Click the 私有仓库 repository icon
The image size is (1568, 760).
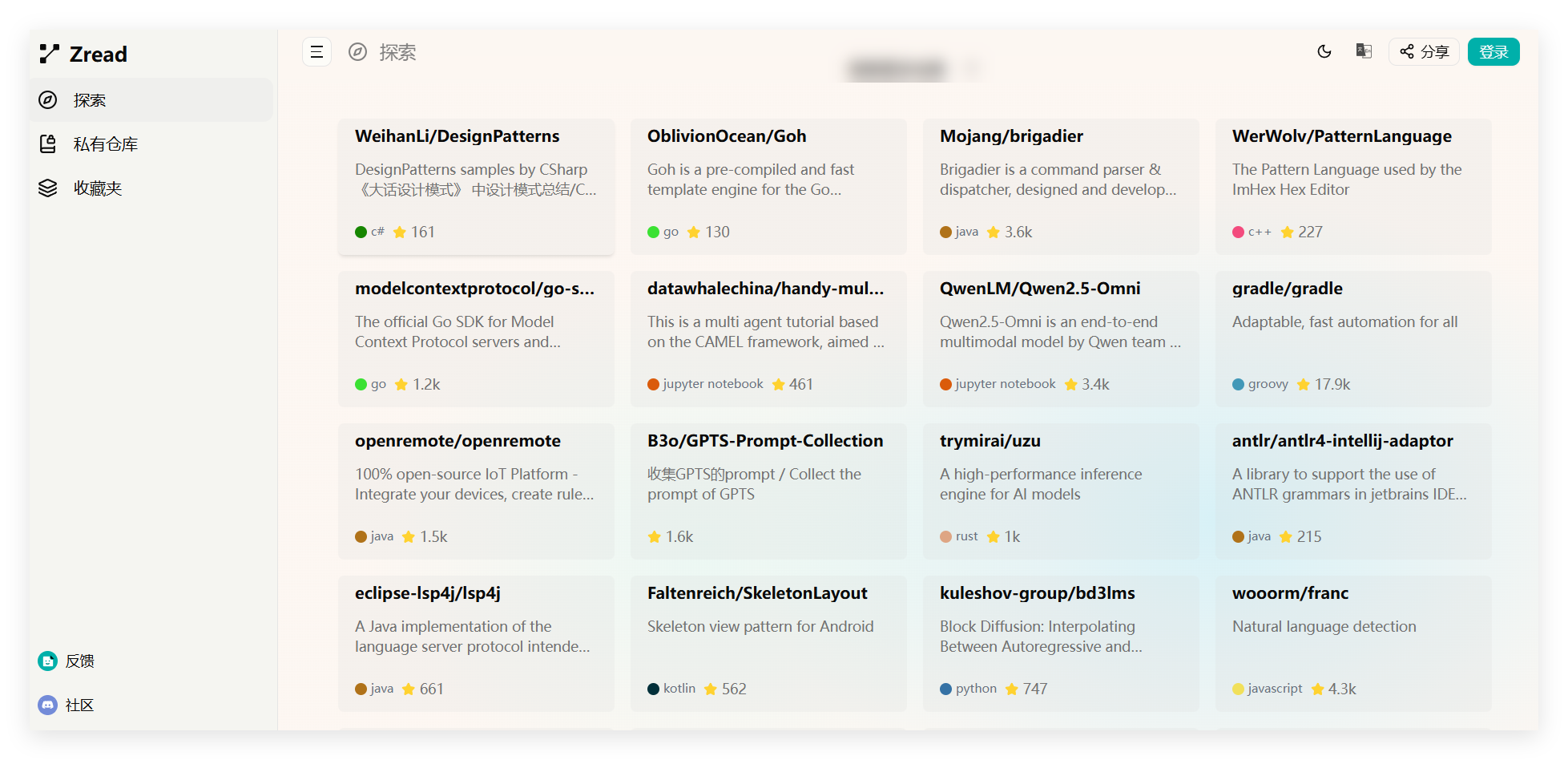tap(48, 144)
